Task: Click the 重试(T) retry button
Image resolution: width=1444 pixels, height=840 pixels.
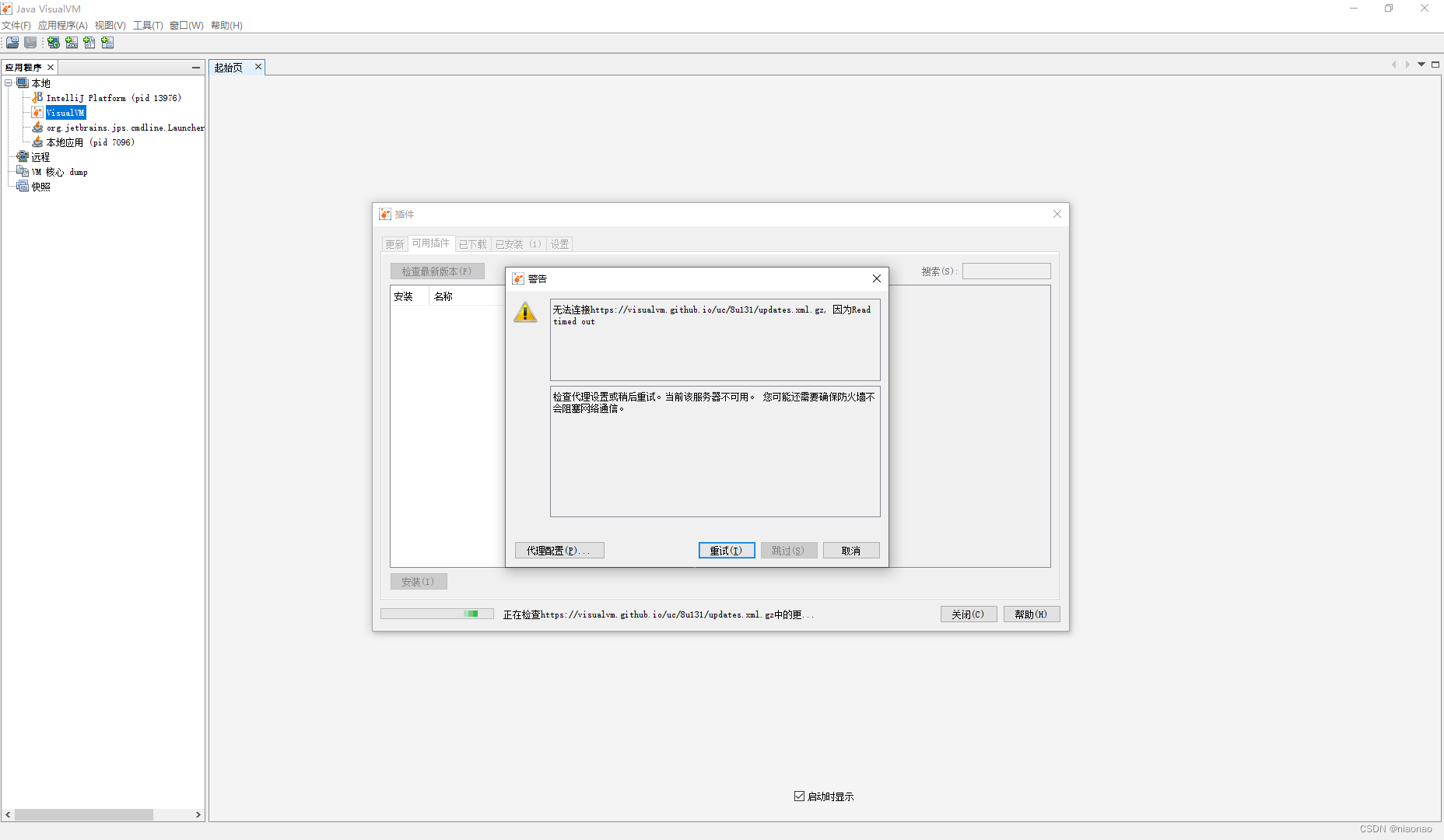Action: pos(727,551)
